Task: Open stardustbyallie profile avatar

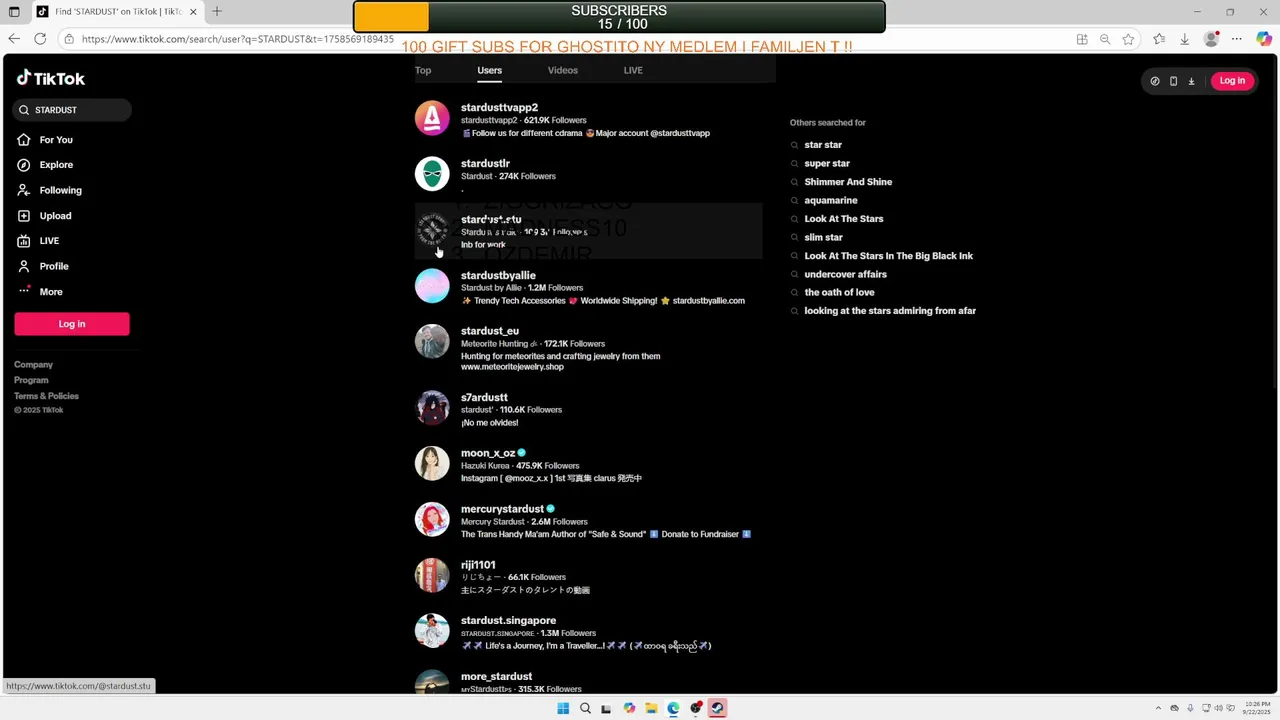Action: pos(432,286)
